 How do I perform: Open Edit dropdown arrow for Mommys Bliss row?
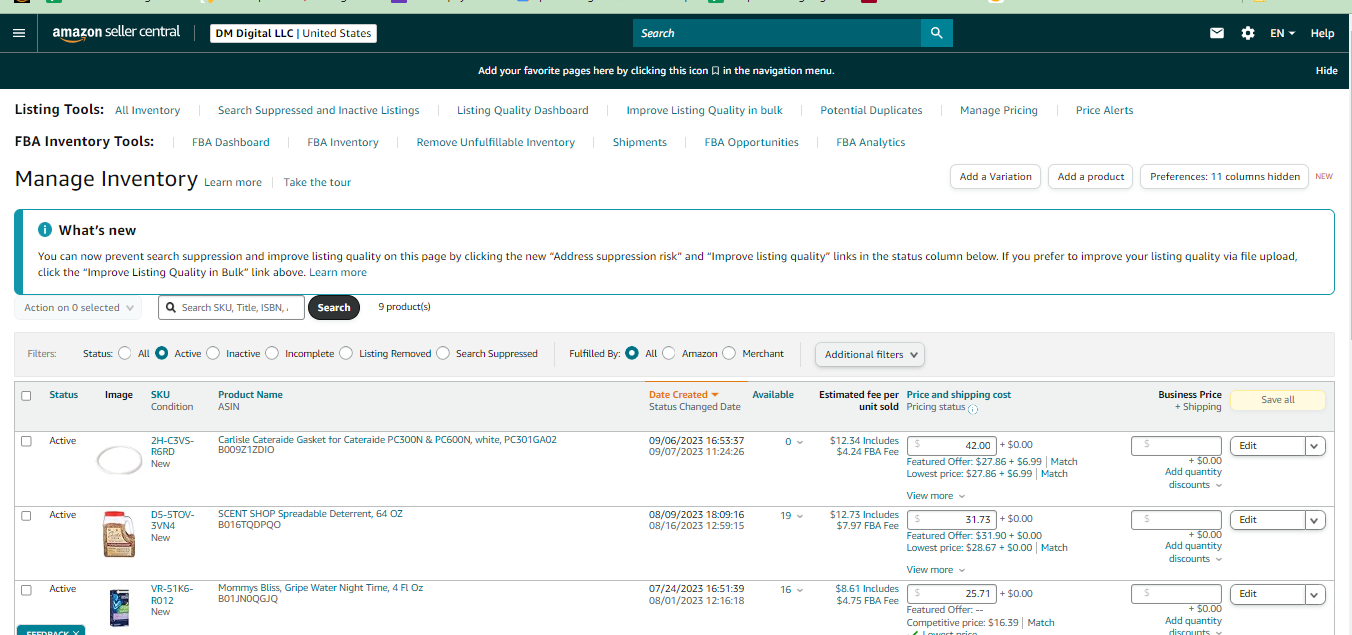pyautogui.click(x=1315, y=594)
